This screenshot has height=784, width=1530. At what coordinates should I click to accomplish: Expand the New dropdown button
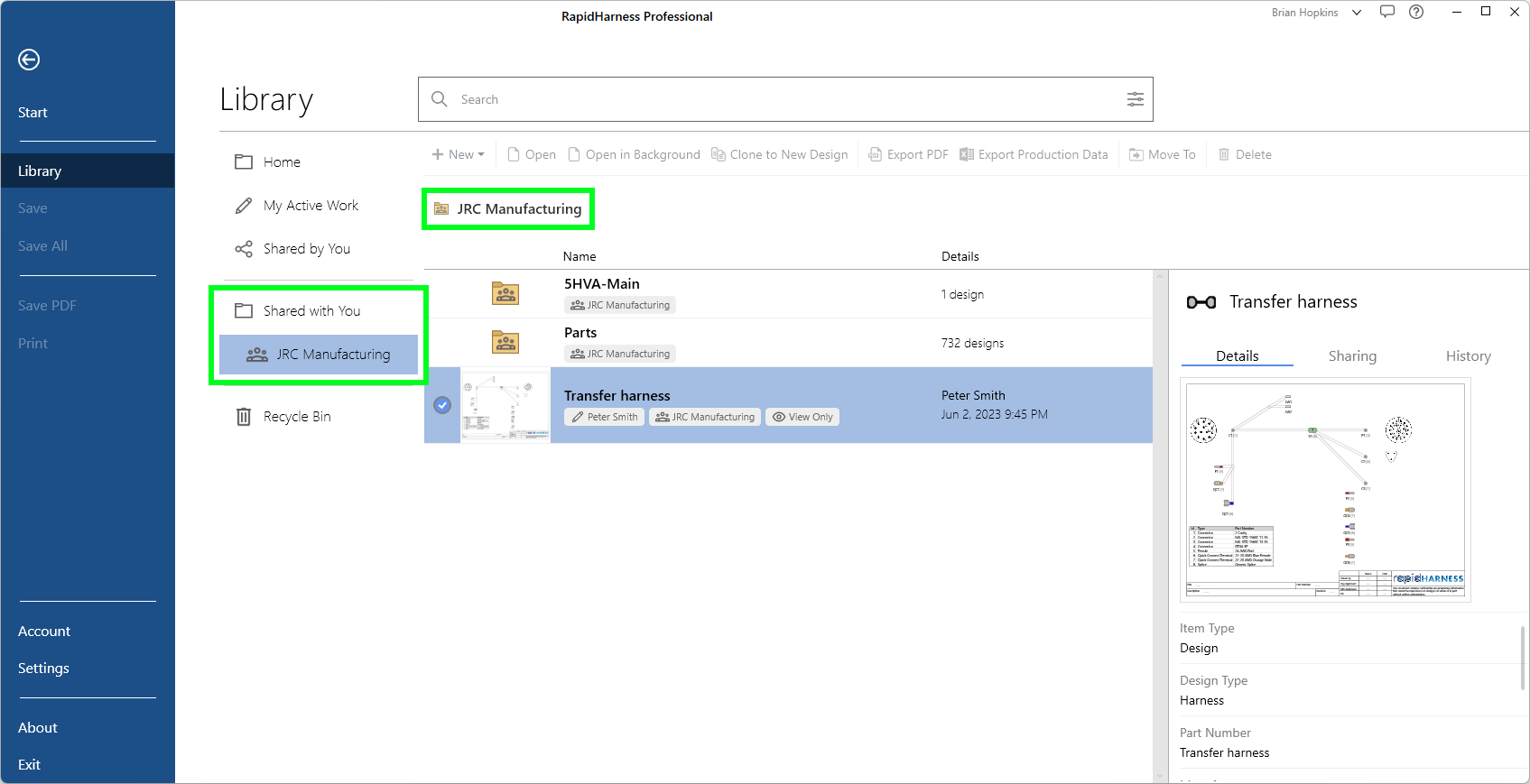pyautogui.click(x=459, y=155)
